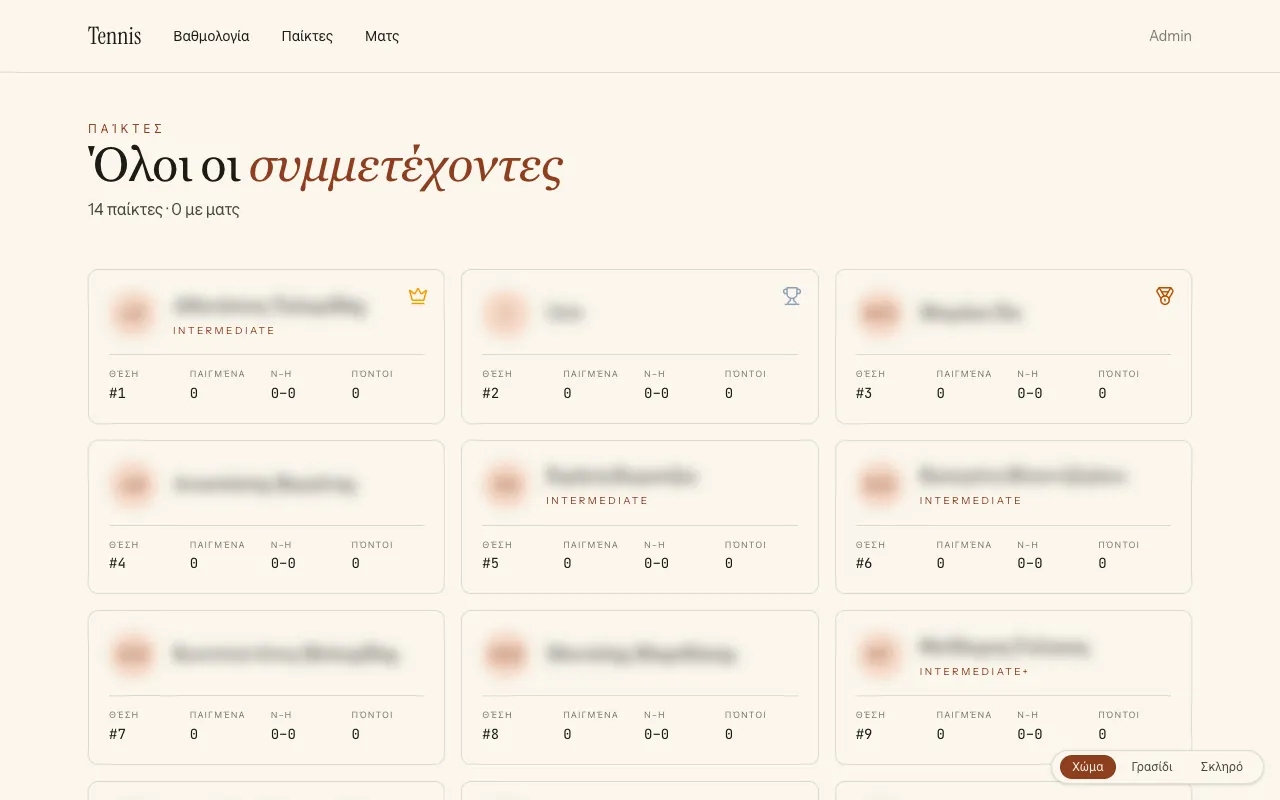This screenshot has height=800, width=1280.
Task: Click the "0-0" record on the #5 card
Action: (x=656, y=563)
